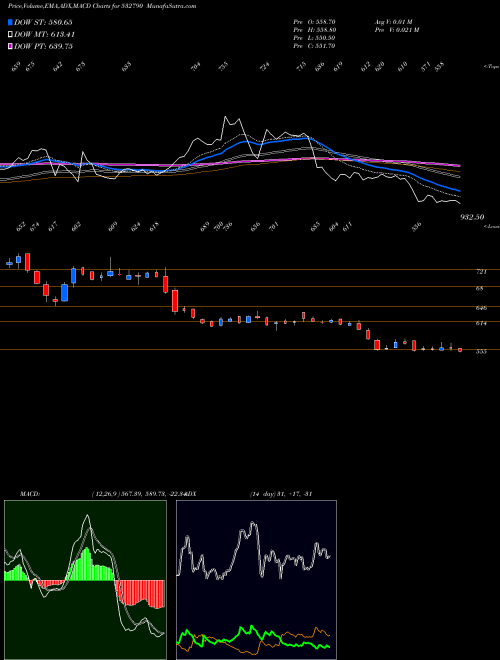Click the last red candle at far right
Viewport: 500px width, 660px height.
tap(460, 350)
